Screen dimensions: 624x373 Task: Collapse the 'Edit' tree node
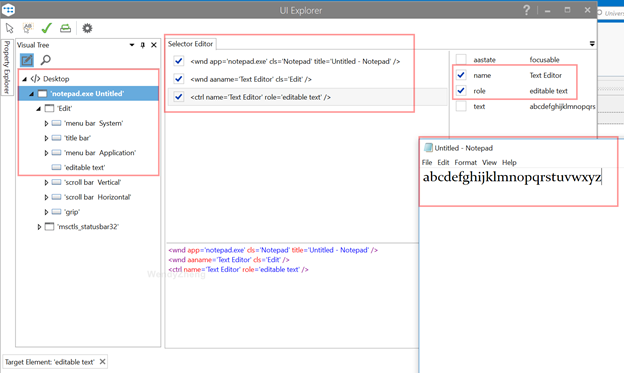[39, 108]
